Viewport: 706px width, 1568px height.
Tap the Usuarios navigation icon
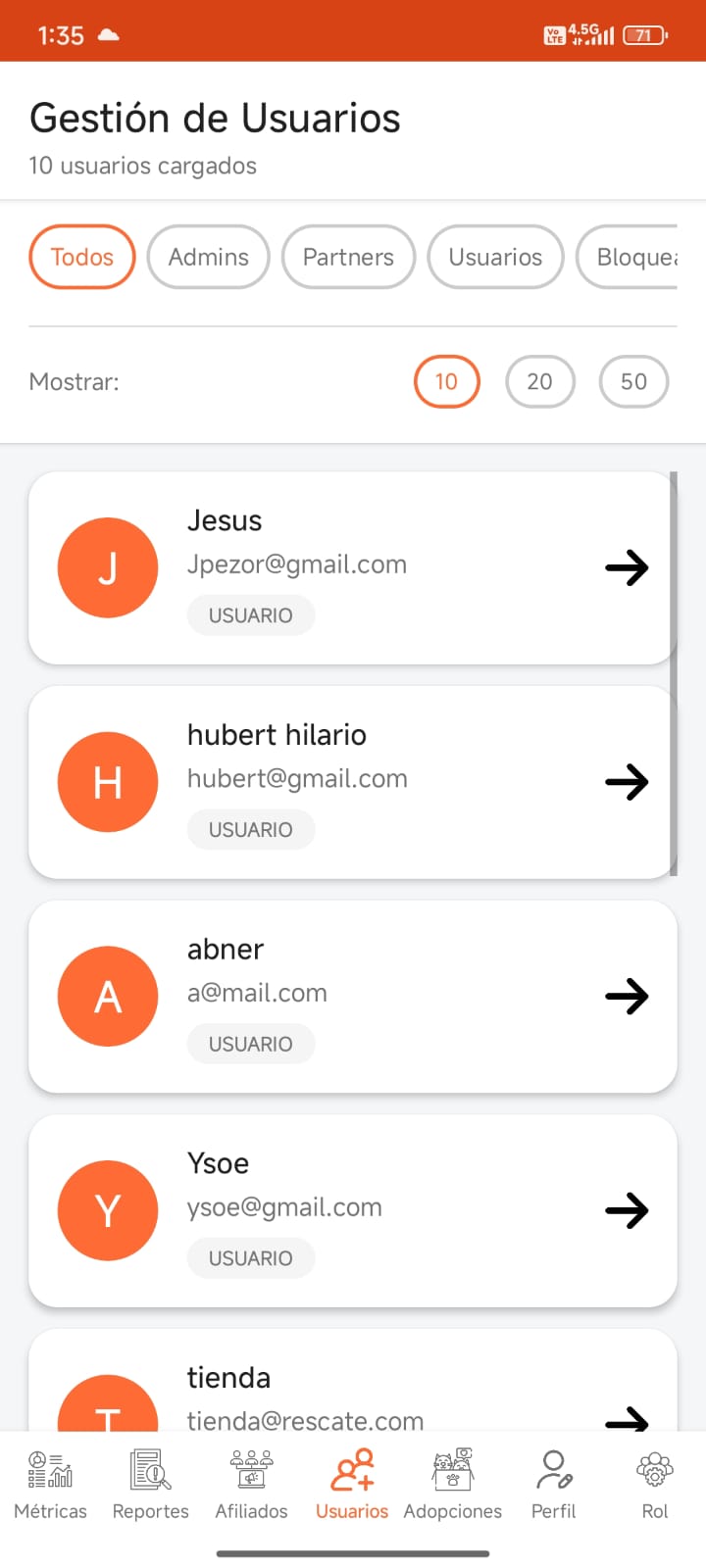click(x=352, y=1470)
